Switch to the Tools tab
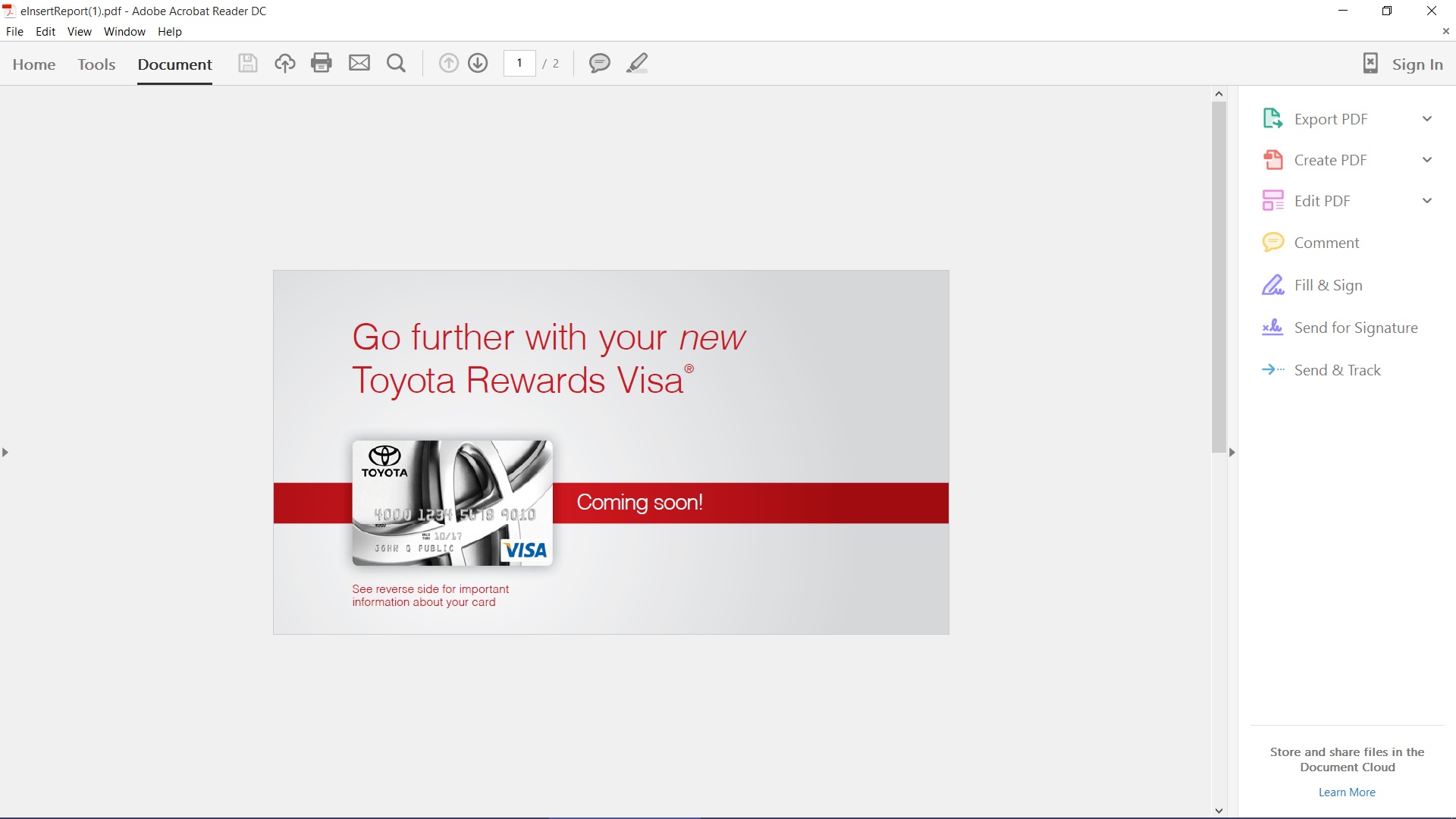Image resolution: width=1456 pixels, height=819 pixels. point(96,64)
